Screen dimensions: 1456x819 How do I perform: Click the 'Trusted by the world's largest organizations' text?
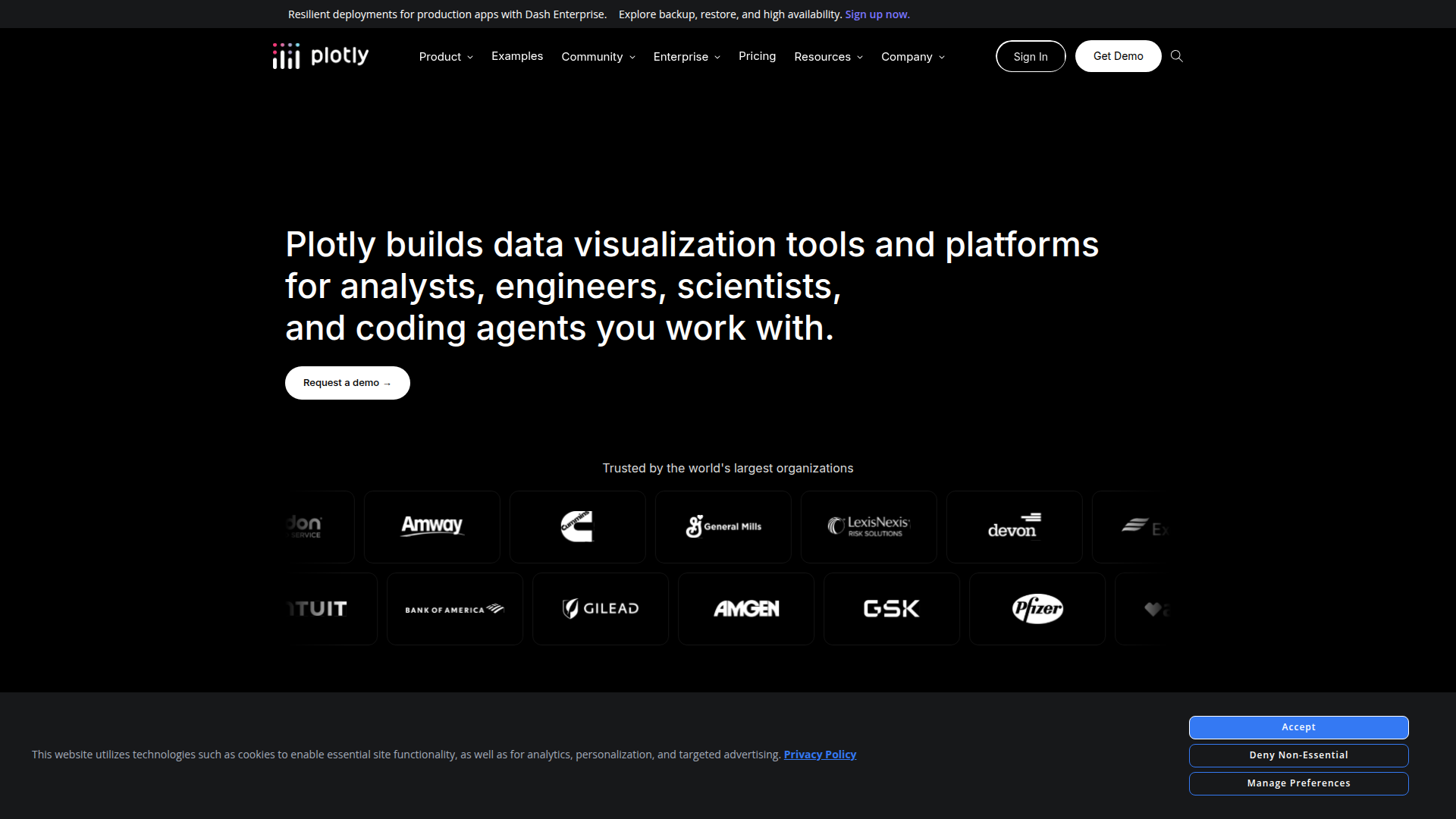click(x=728, y=469)
